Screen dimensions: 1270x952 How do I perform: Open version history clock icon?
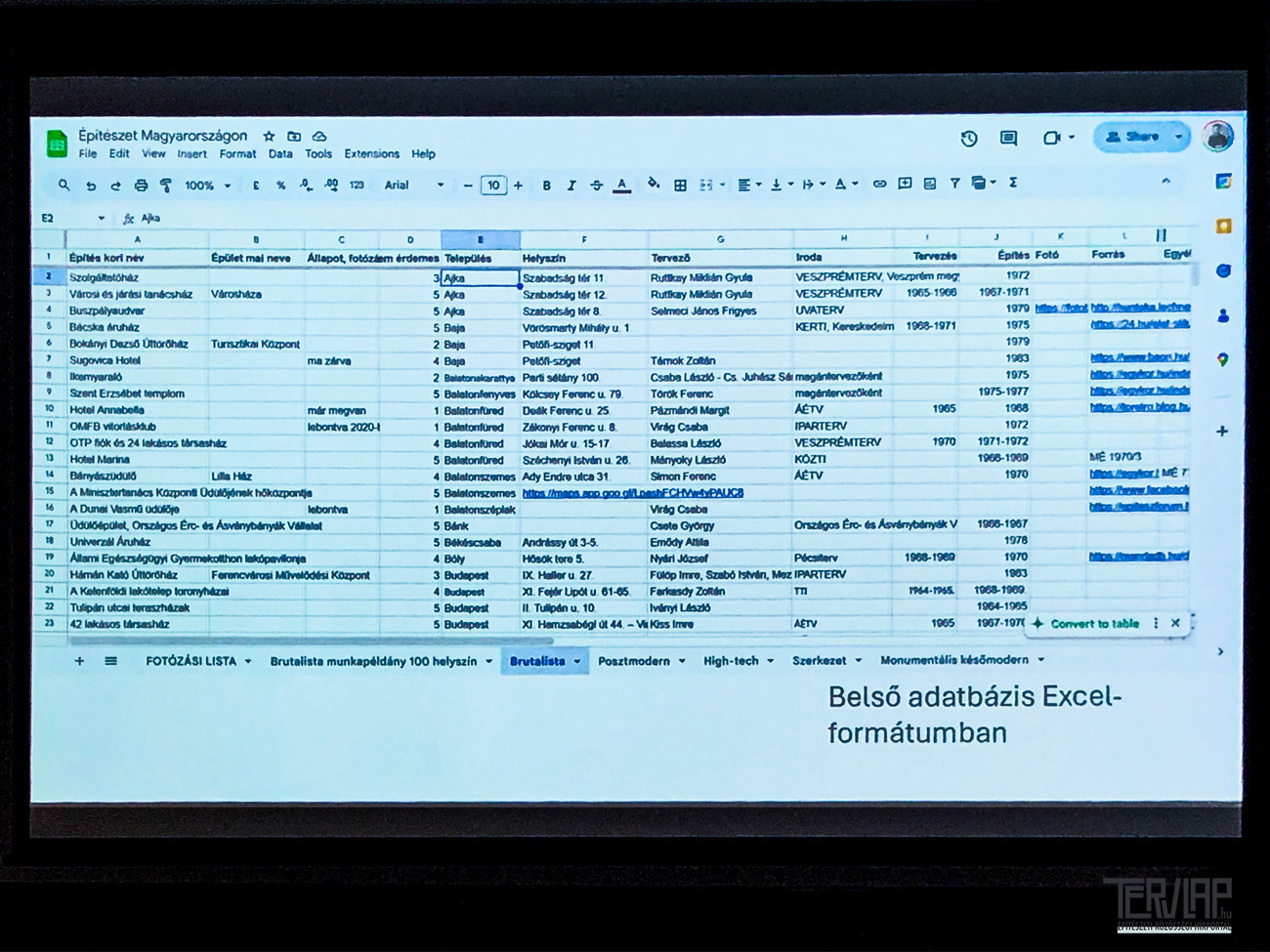(968, 139)
